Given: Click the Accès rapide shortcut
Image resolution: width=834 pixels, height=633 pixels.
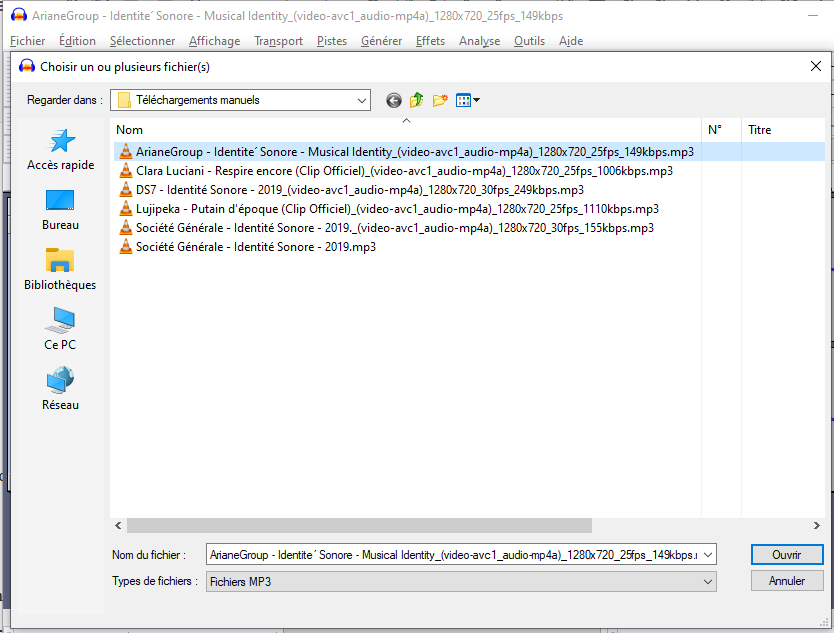Looking at the screenshot, I should click(61, 150).
